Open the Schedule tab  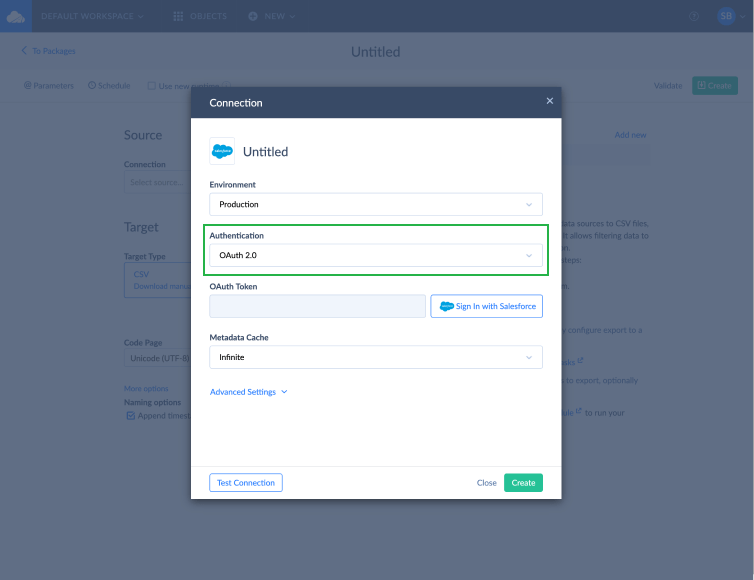coord(109,86)
